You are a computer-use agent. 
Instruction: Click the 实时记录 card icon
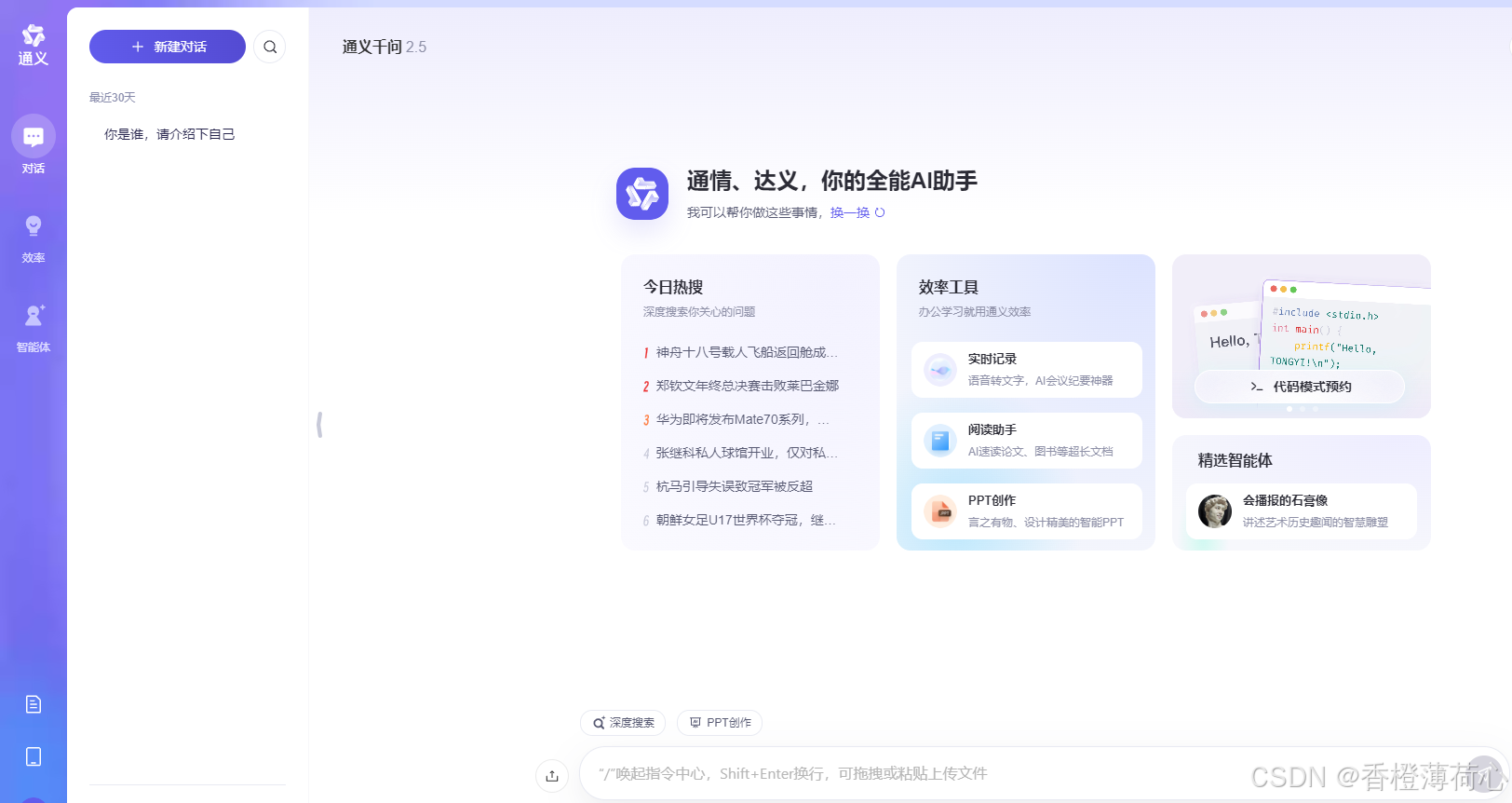[940, 370]
